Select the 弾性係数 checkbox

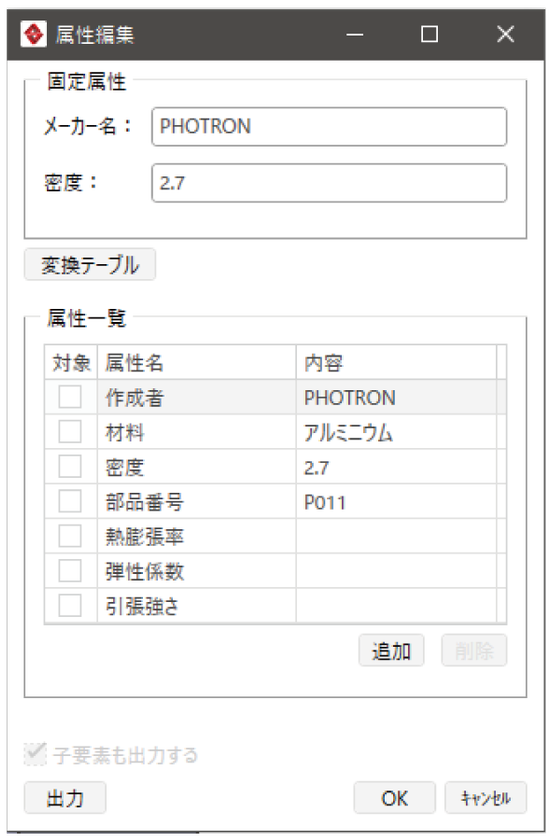70,571
